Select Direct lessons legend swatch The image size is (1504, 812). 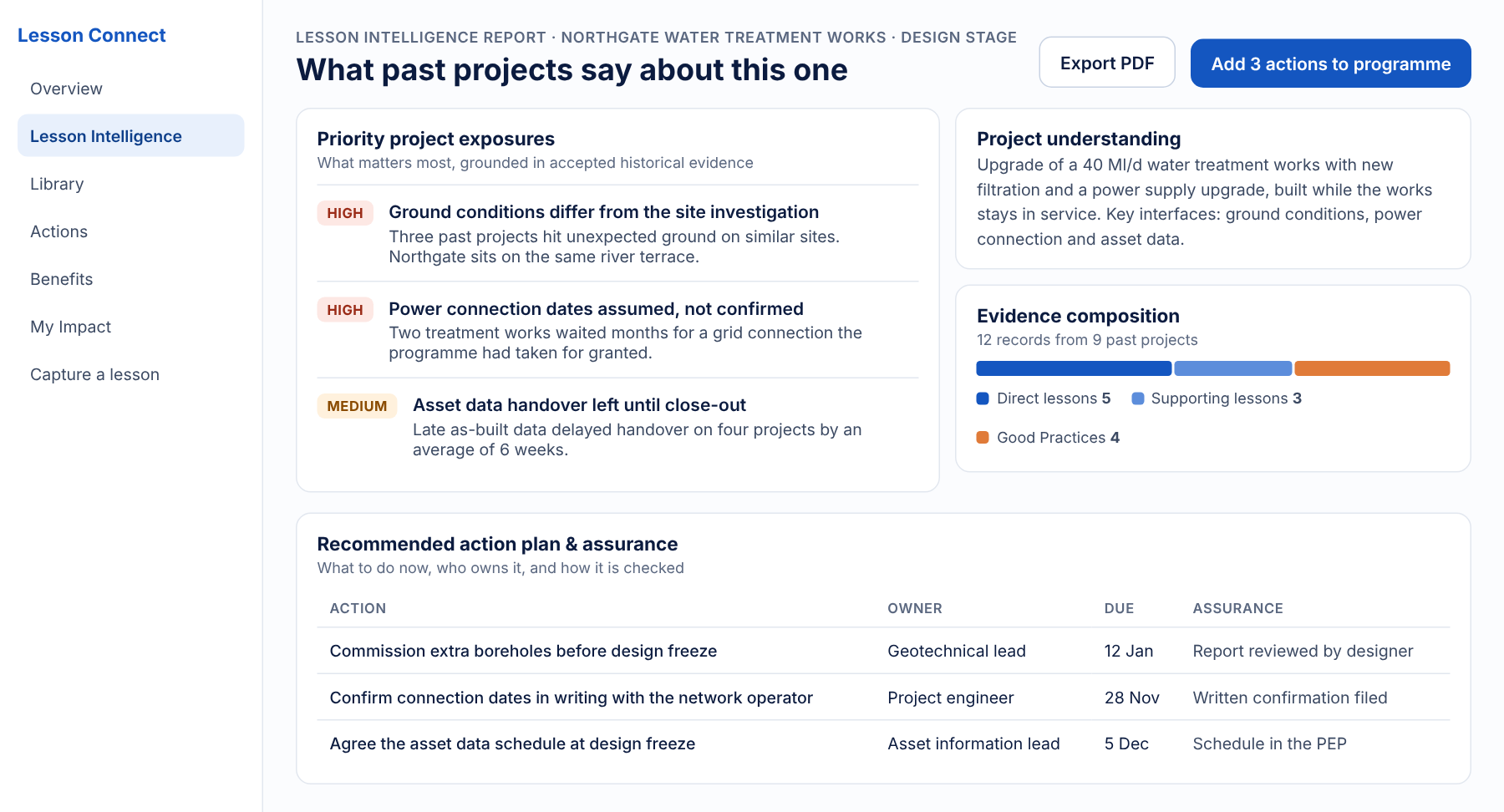[983, 398]
